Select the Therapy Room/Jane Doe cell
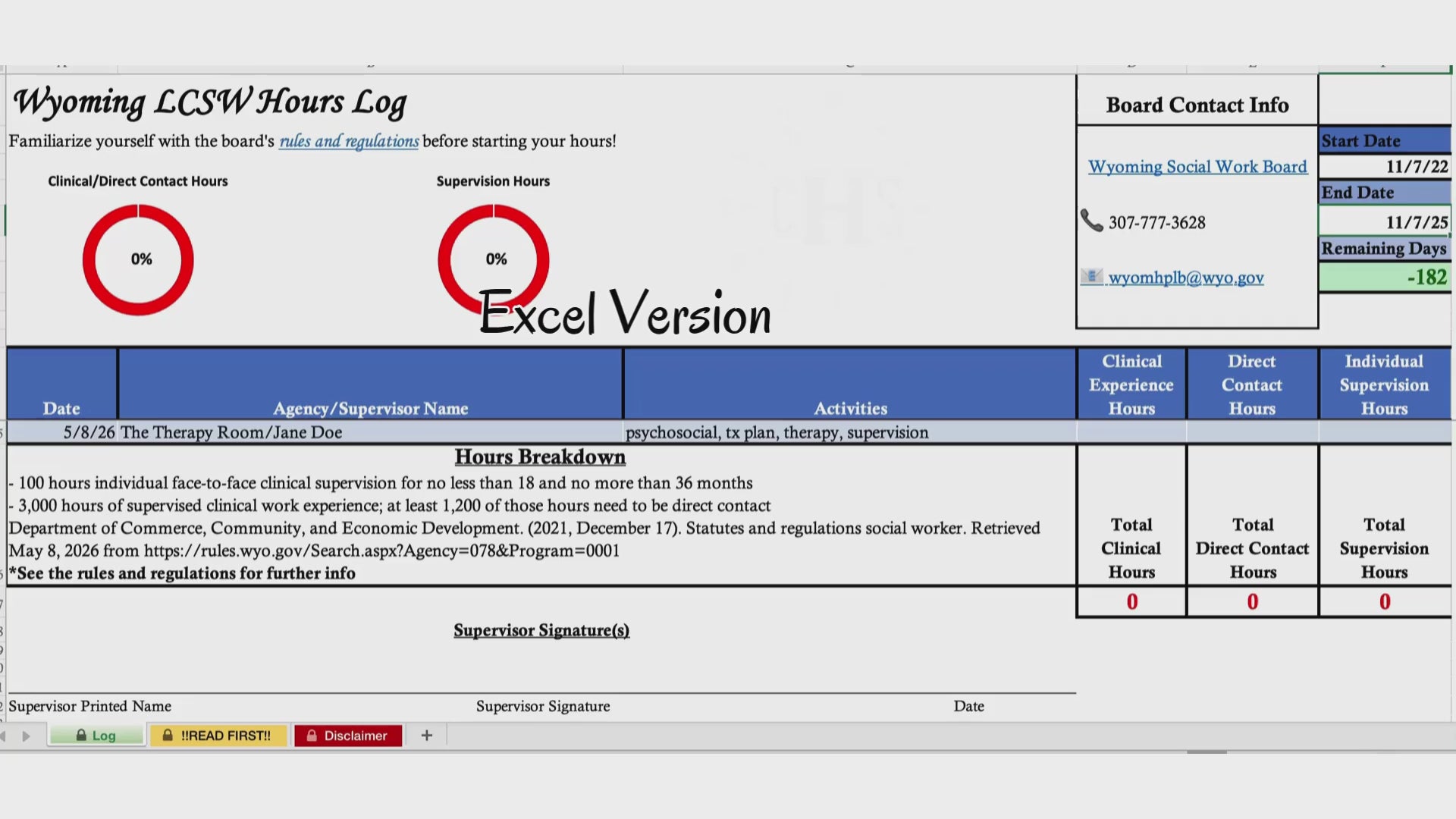Viewport: 1456px width, 819px height. pos(370,432)
